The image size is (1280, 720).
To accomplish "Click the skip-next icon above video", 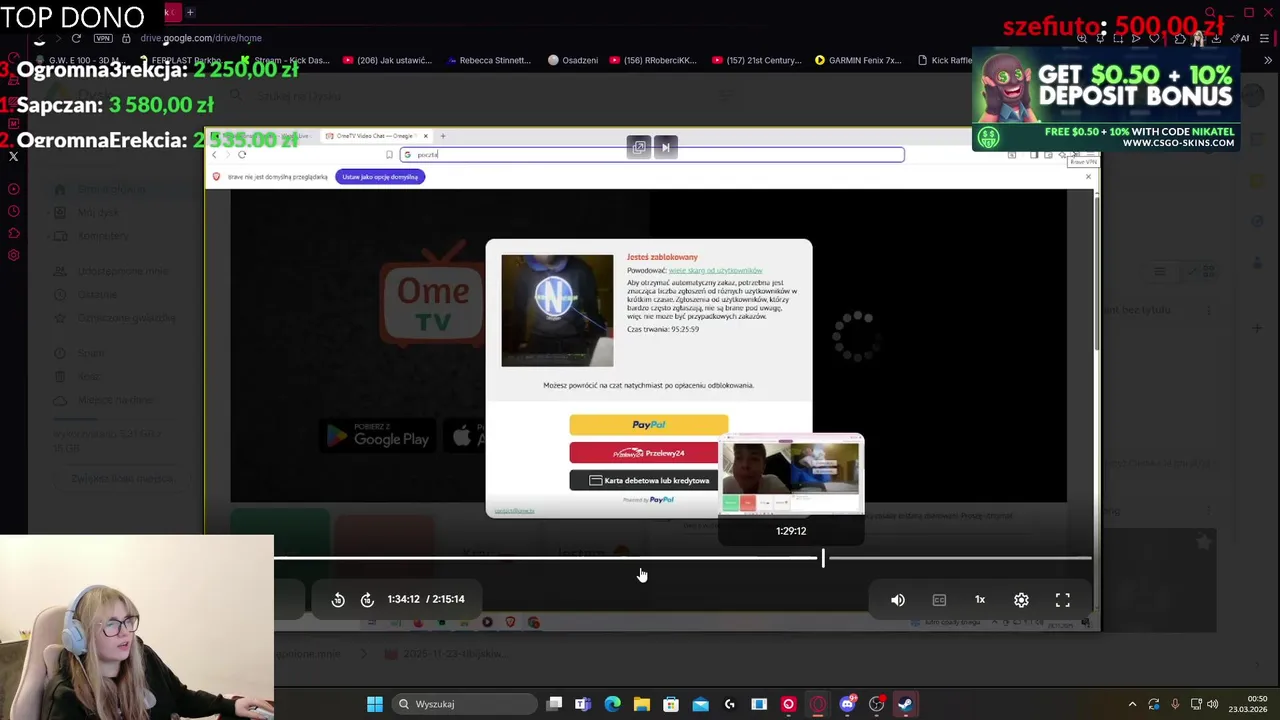I will (666, 147).
